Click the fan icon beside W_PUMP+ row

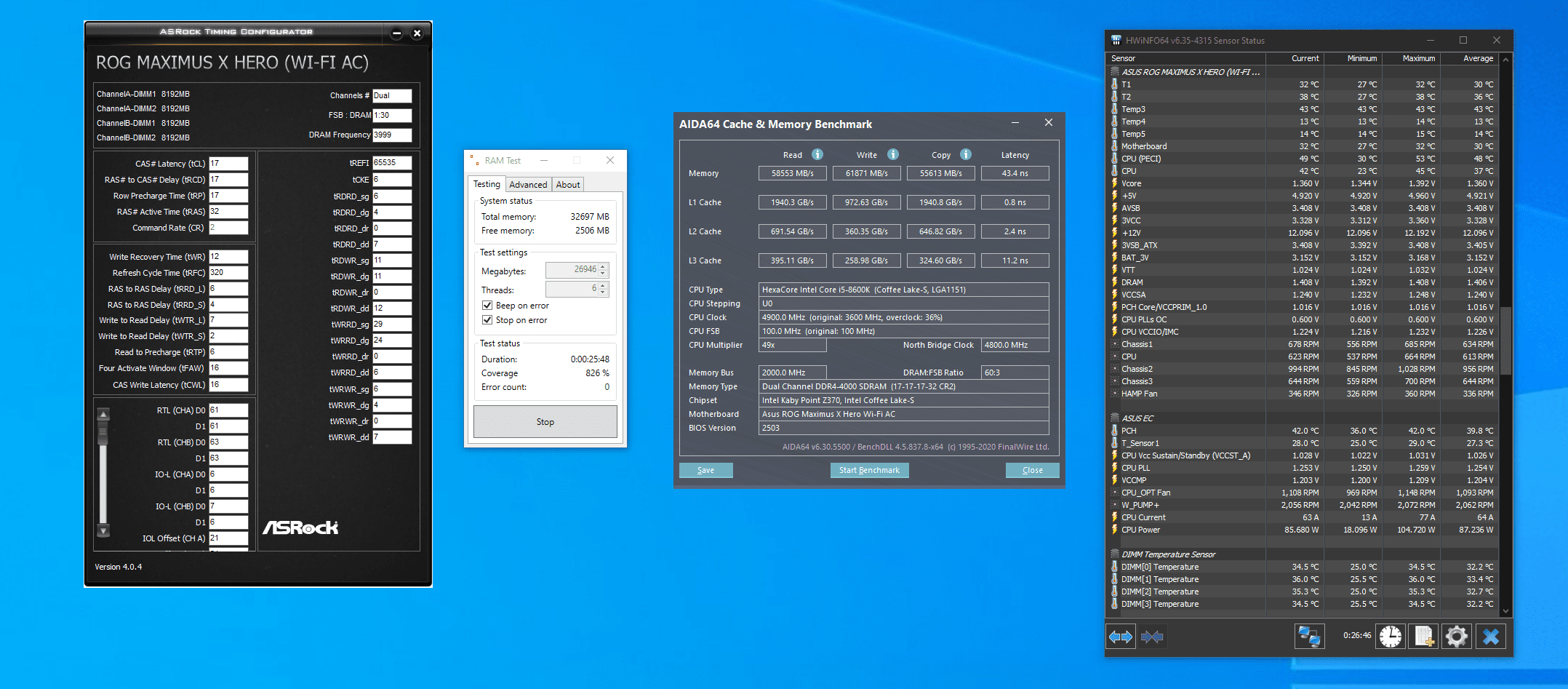pyautogui.click(x=1114, y=505)
